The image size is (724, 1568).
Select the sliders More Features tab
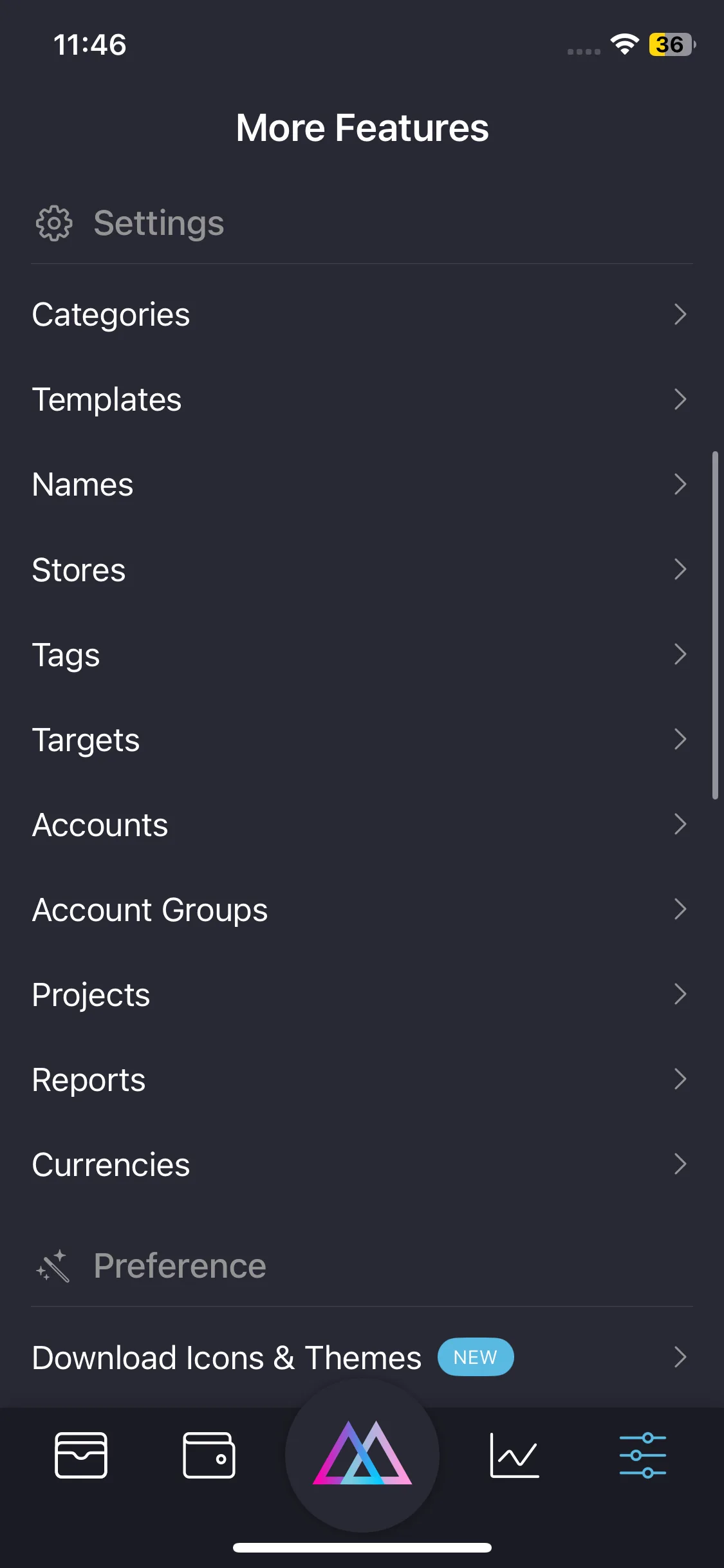pyautogui.click(x=642, y=1455)
